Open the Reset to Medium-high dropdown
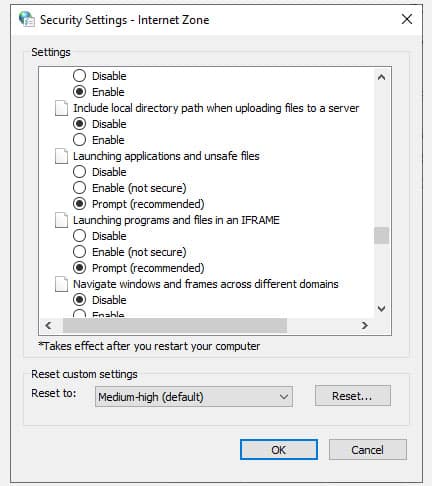This screenshot has width=432, height=486. point(194,397)
